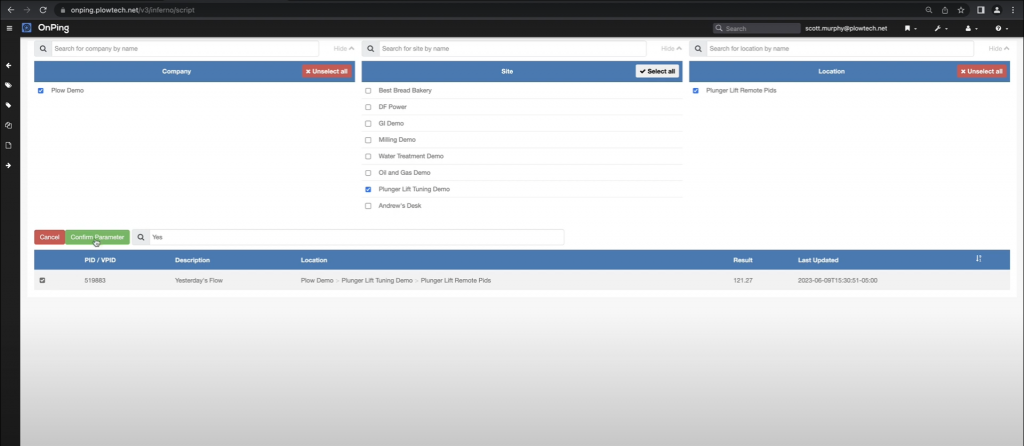
Task: Click the scott.murphy@plowtech.net account text
Action: click(x=846, y=29)
